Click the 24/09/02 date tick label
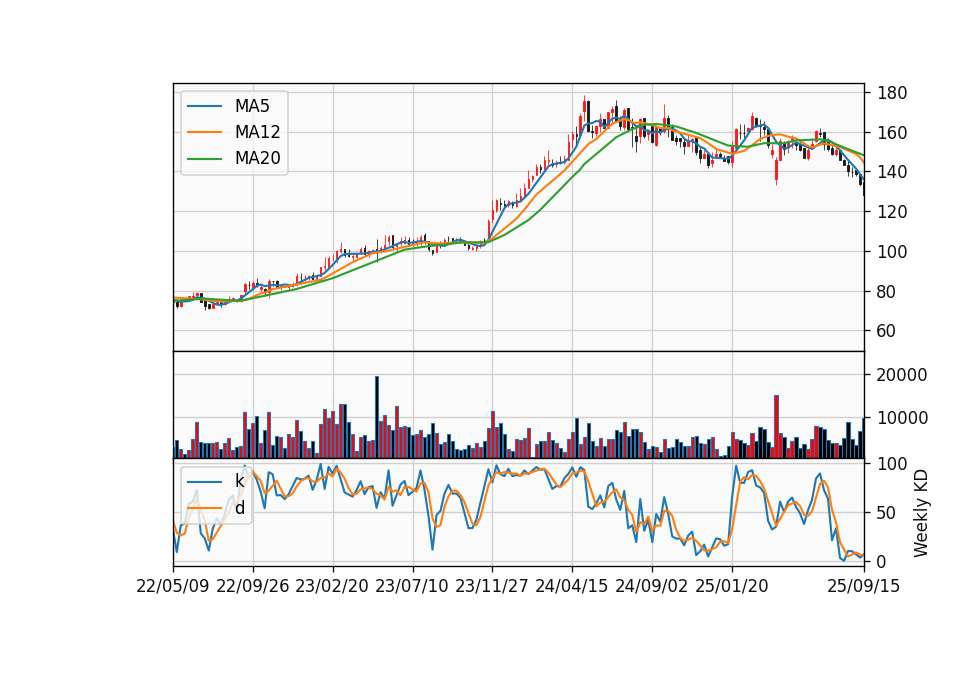This screenshot has height=690, width=960. pyautogui.click(x=651, y=586)
